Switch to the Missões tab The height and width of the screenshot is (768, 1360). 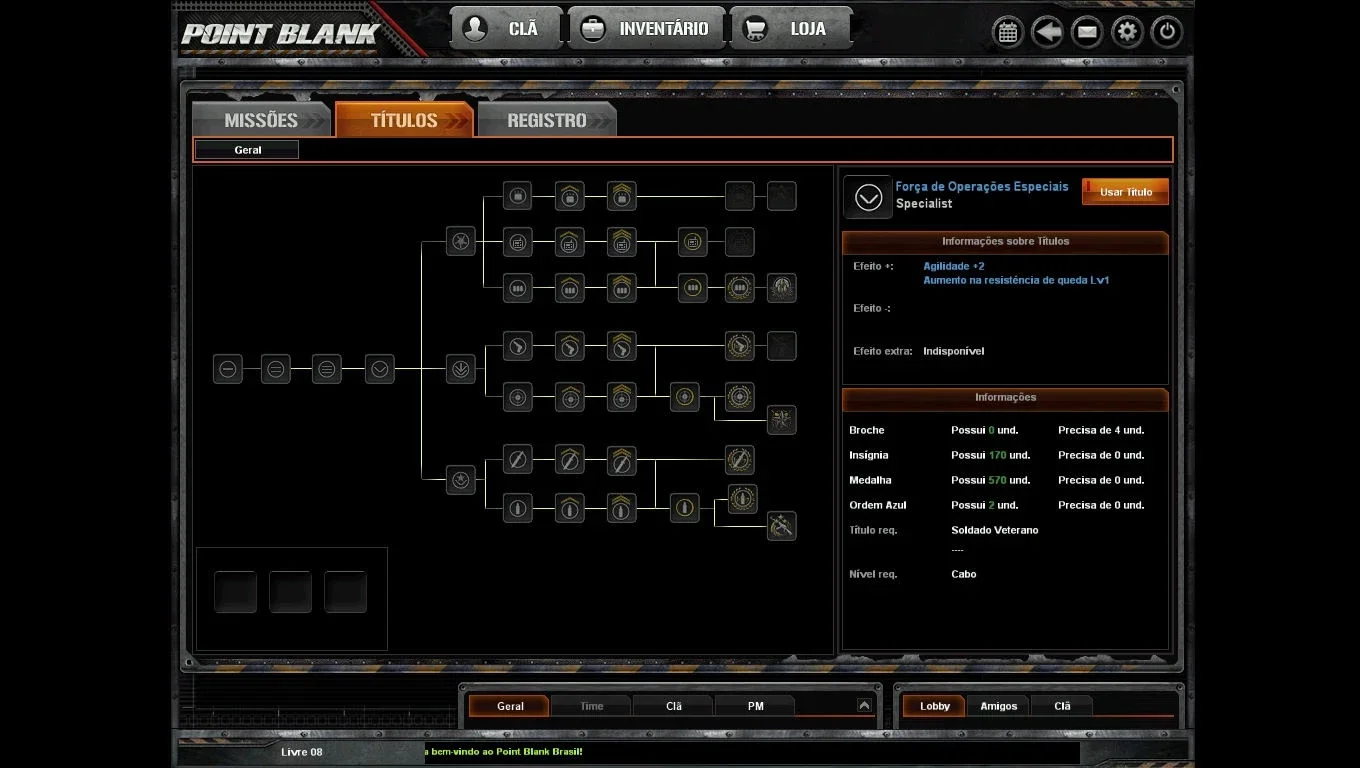261,120
